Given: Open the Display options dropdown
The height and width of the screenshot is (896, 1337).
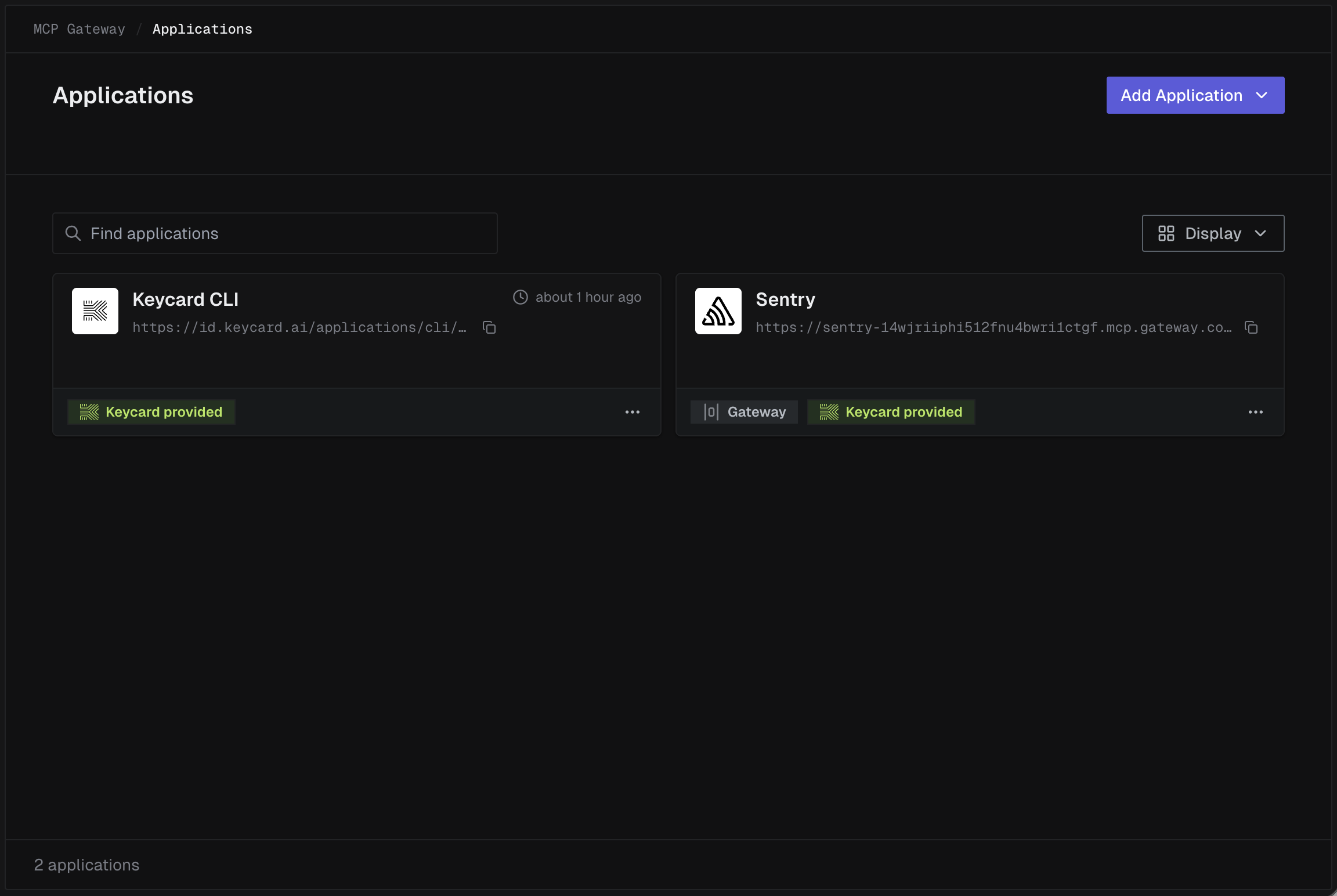Looking at the screenshot, I should point(1212,233).
